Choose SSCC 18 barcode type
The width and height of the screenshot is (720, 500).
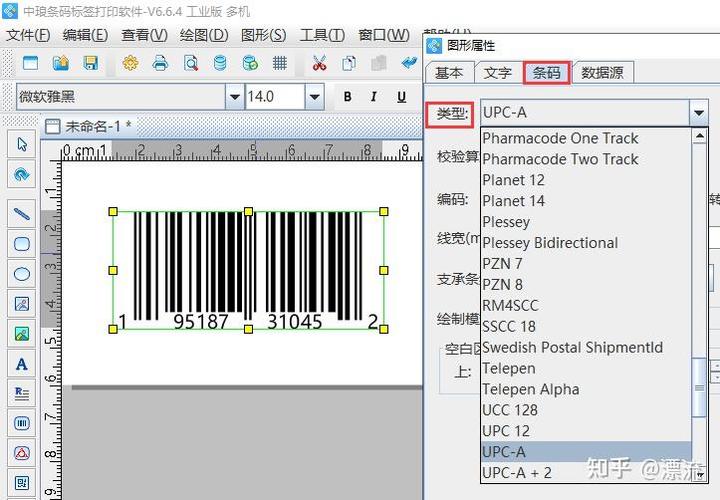[586, 326]
